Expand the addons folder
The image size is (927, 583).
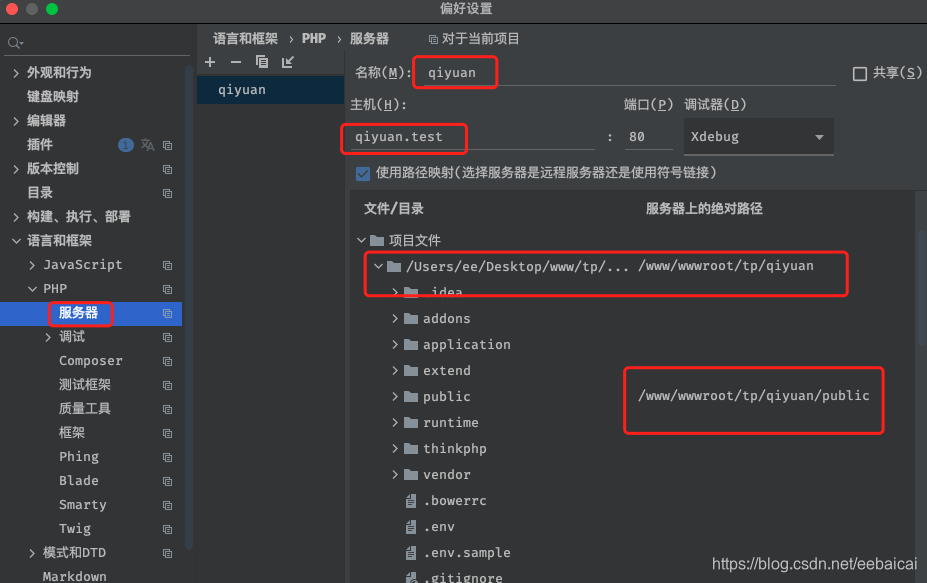coord(396,319)
